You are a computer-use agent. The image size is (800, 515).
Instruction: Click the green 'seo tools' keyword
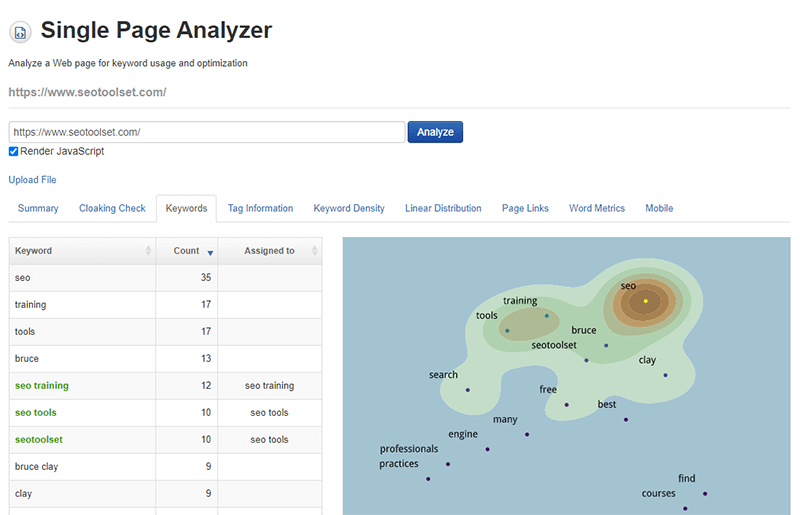click(x=36, y=412)
